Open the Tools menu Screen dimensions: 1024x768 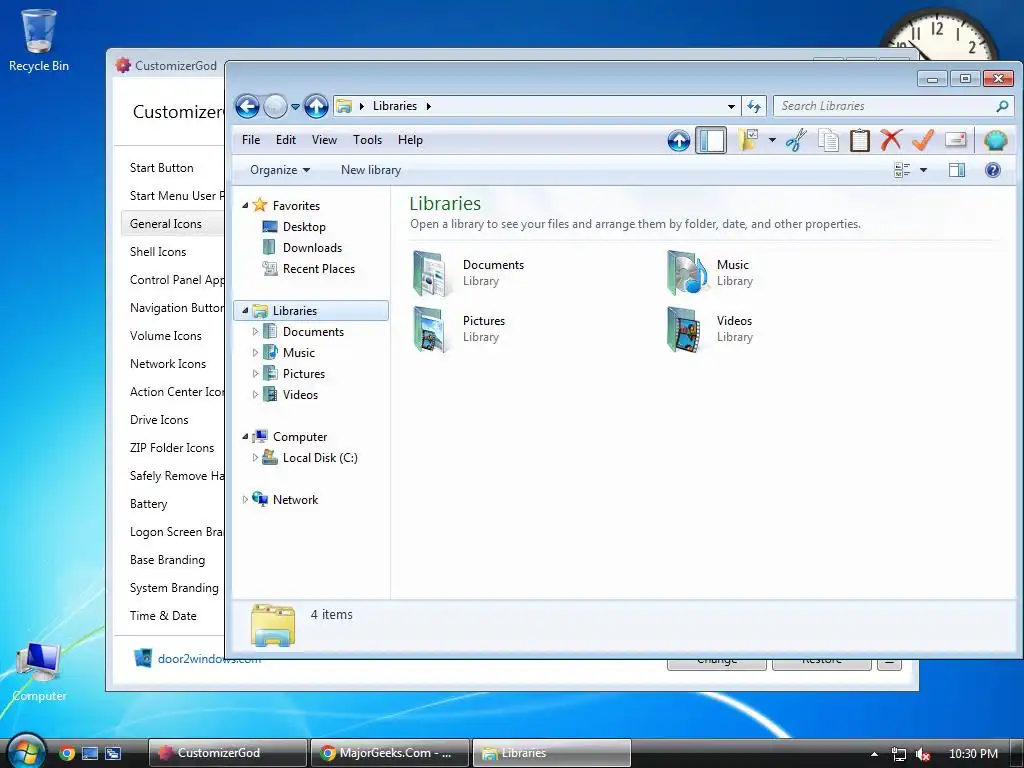coord(367,140)
